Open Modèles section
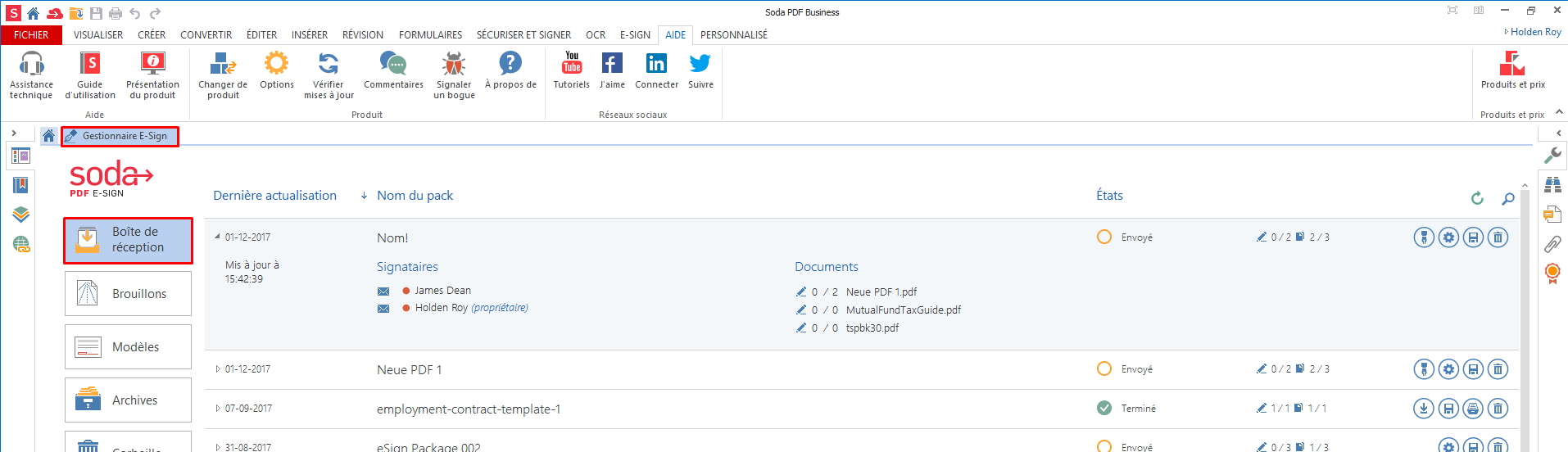Viewport: 1568px width, 452px height. point(129,347)
